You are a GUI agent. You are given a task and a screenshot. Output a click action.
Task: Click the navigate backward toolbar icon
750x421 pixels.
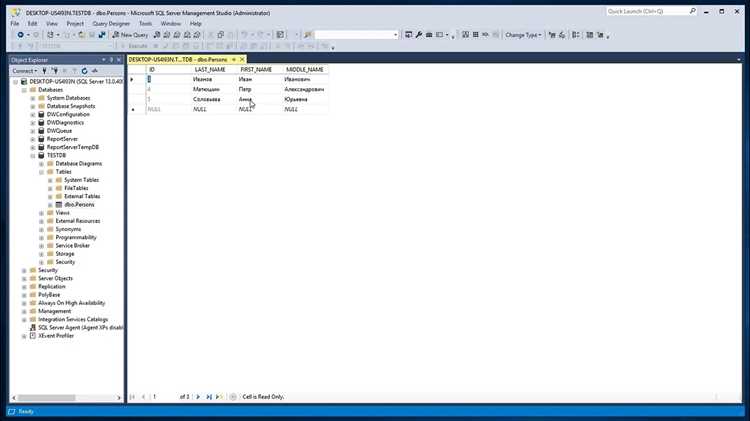[21, 35]
